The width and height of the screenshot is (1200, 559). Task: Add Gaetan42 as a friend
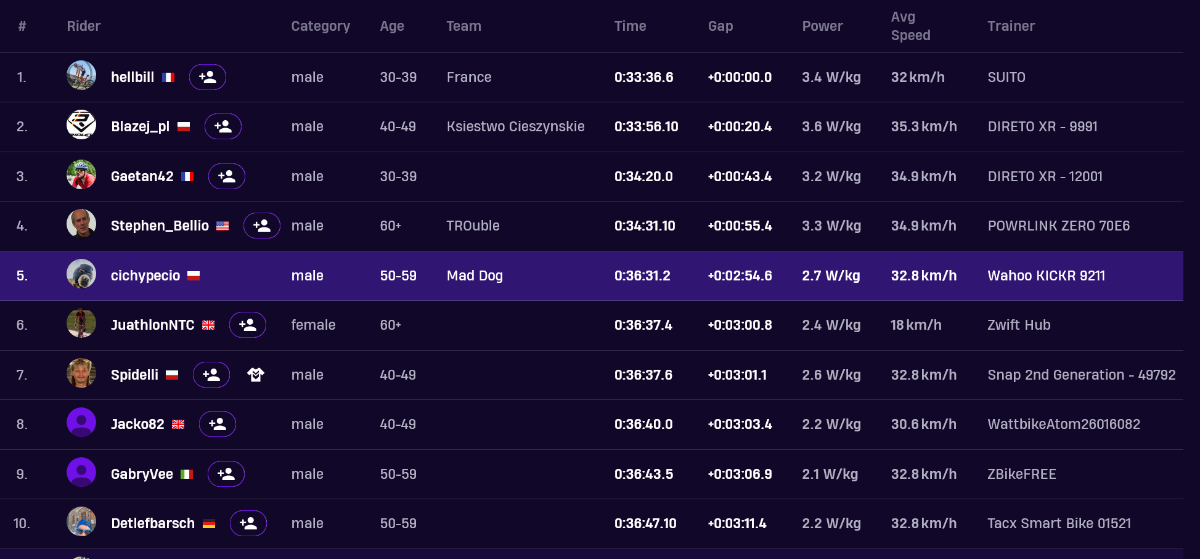coord(227,176)
